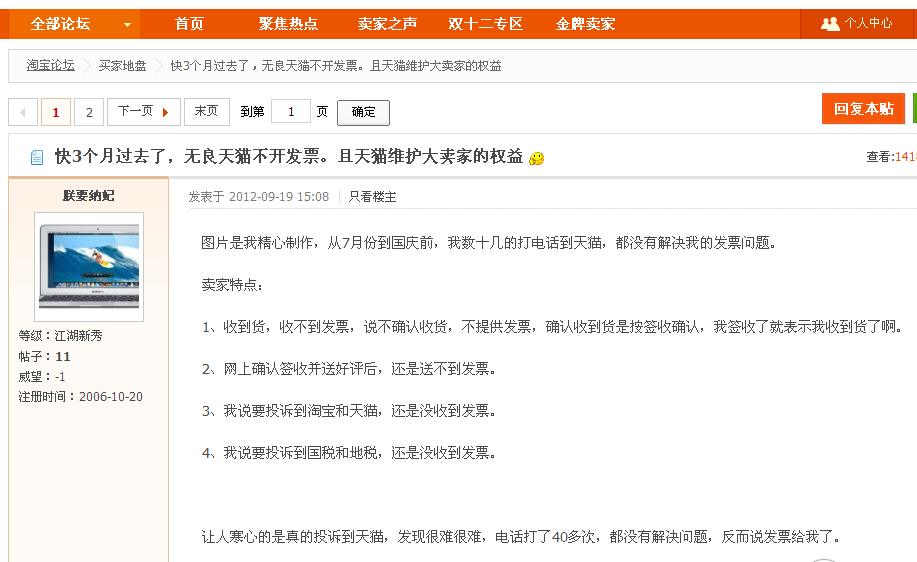Viewport: 917px width, 562px height.
Task: Open author 朕要纳妃 profile name
Action: click(89, 195)
